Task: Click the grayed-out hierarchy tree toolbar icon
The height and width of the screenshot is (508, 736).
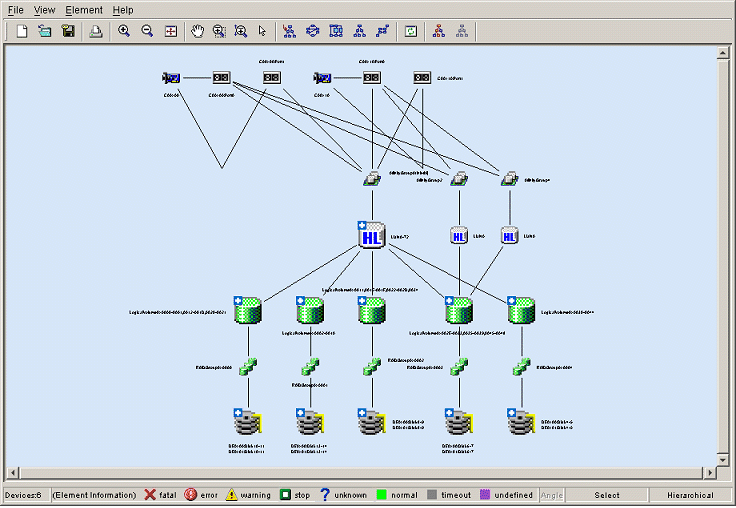Action: [462, 31]
